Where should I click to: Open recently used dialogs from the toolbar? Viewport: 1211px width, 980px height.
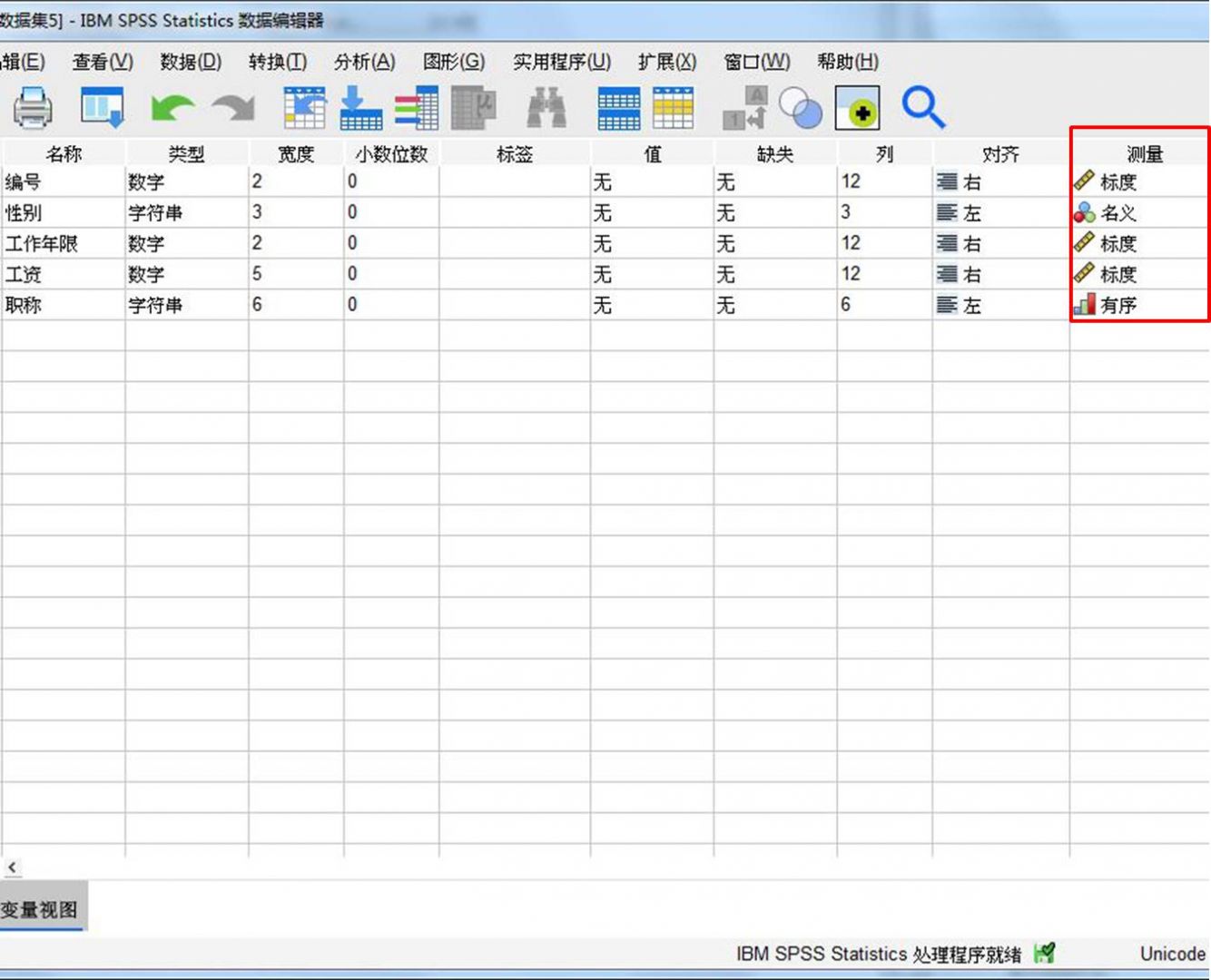tap(102, 107)
